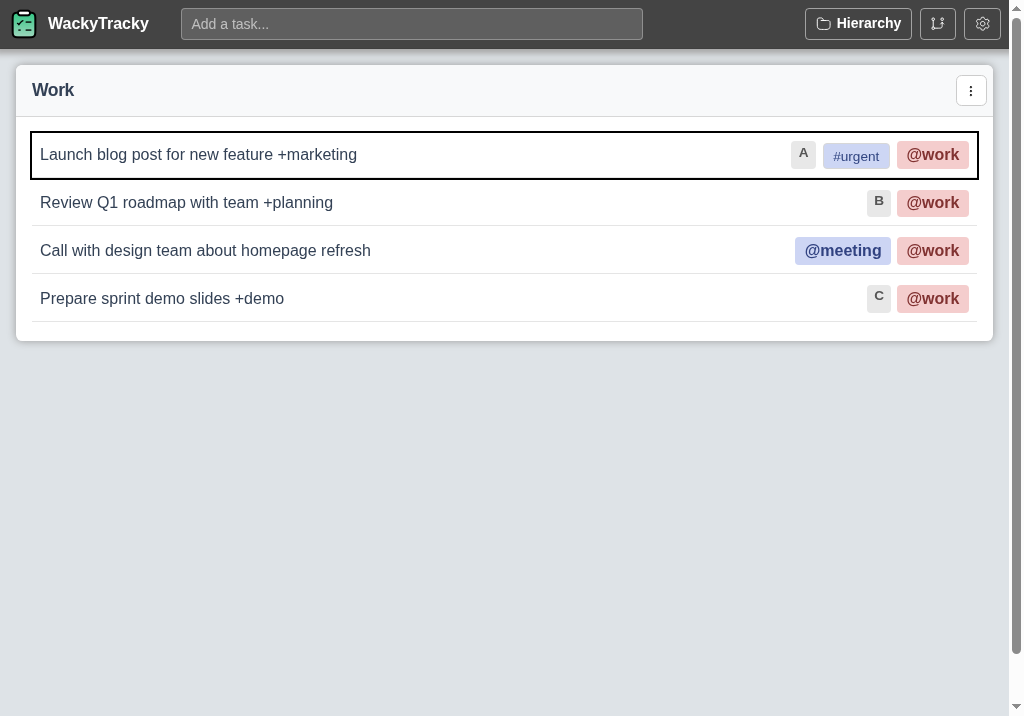Select the branch view icon in the toolbar
This screenshot has height=716, width=1024.
(937, 23)
